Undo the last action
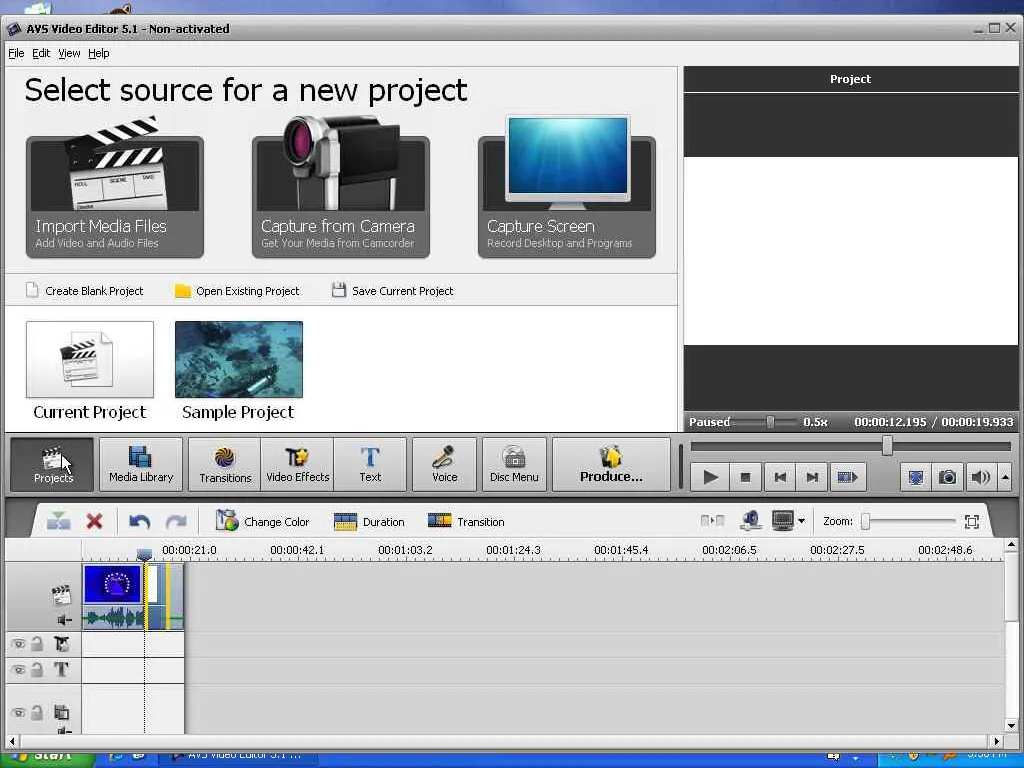 coord(140,521)
